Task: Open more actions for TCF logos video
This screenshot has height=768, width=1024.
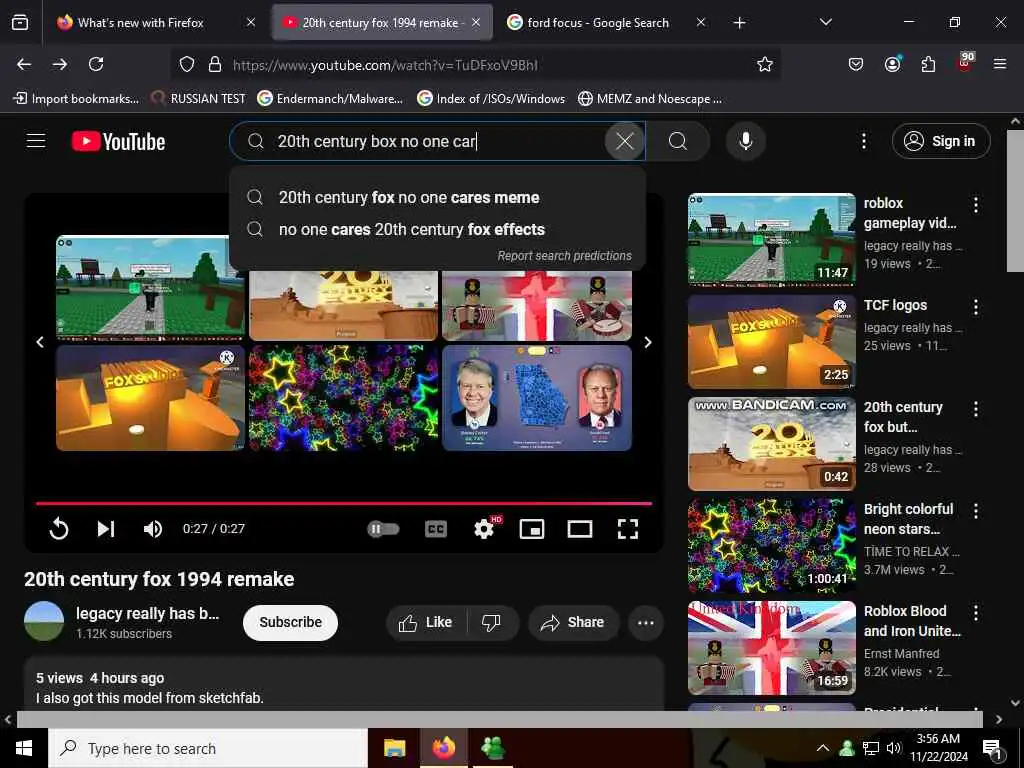Action: pyautogui.click(x=976, y=306)
